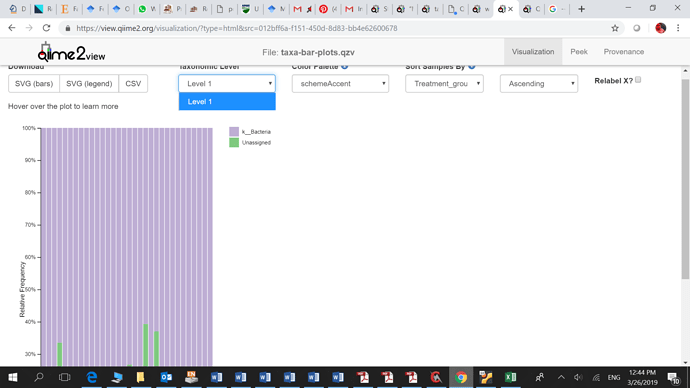Switch to the Google browser tab

click(x=557, y=9)
